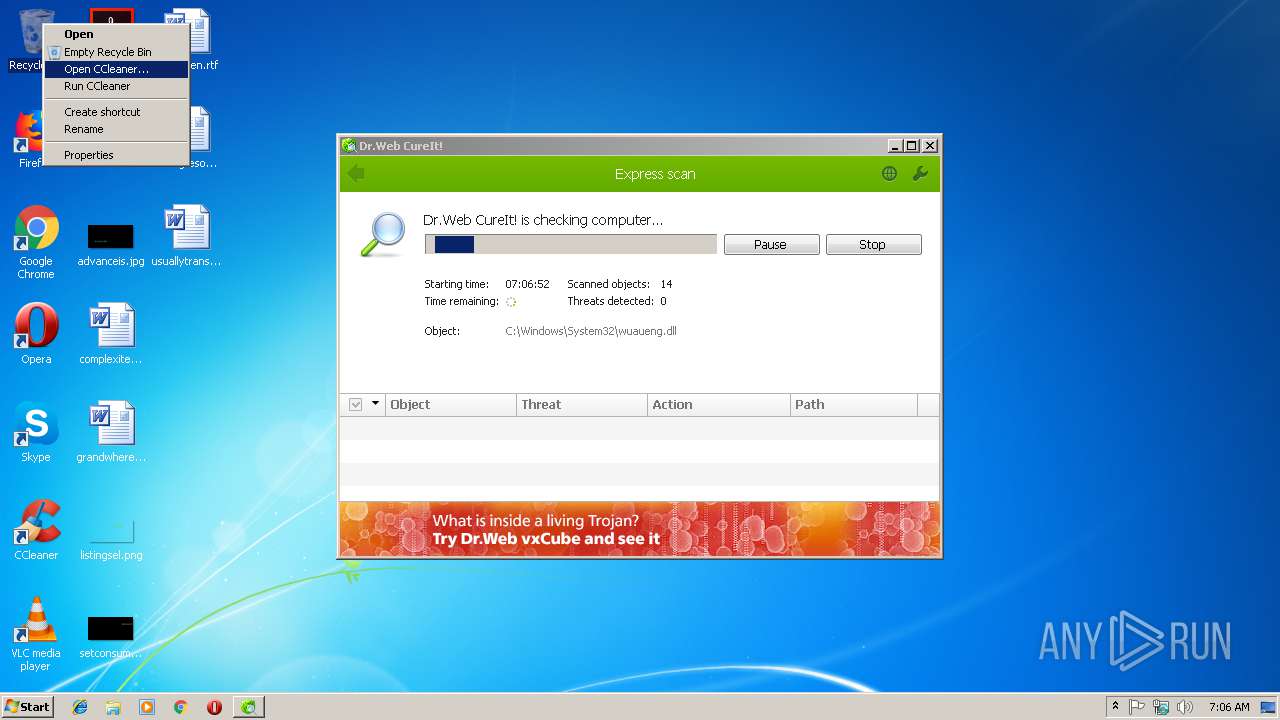Image resolution: width=1280 pixels, height=720 pixels.
Task: Select the usuallytrans… Word document icon
Action: (x=187, y=236)
